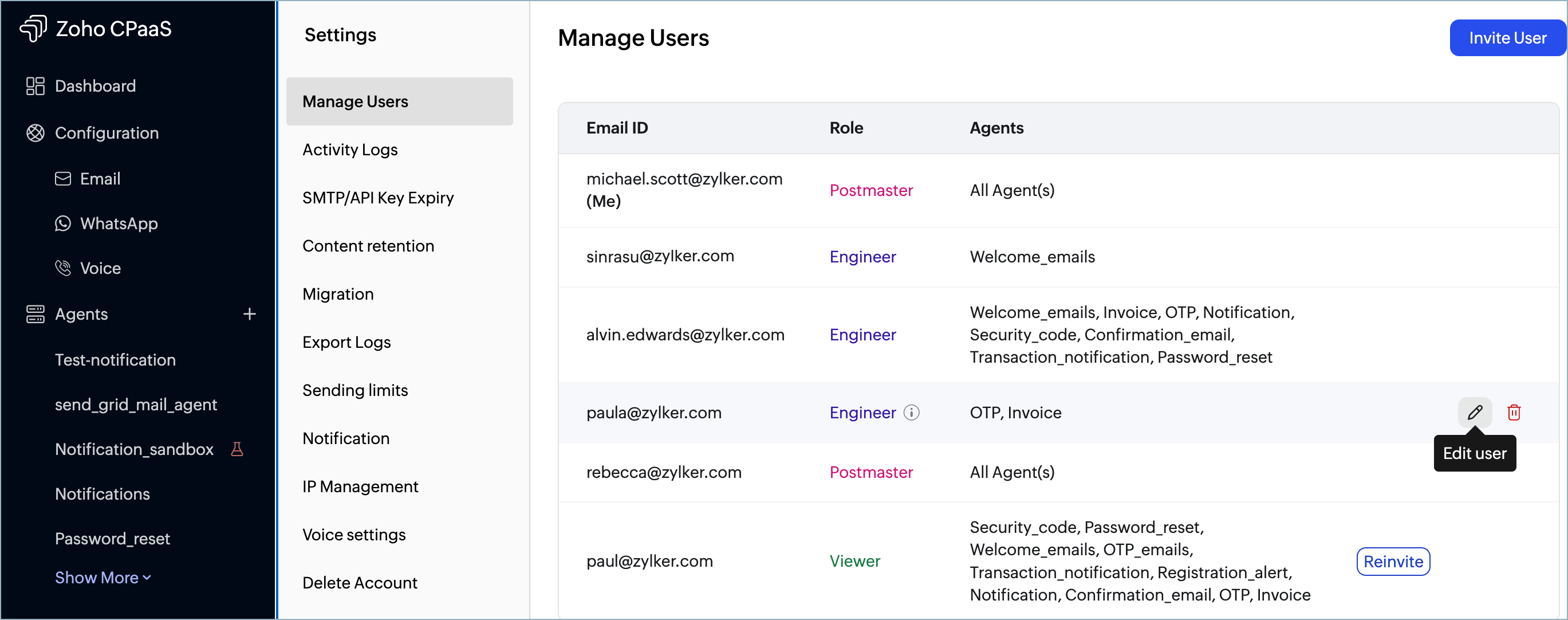Open the Agents section
This screenshot has width=1568, height=620.
coord(67,313)
